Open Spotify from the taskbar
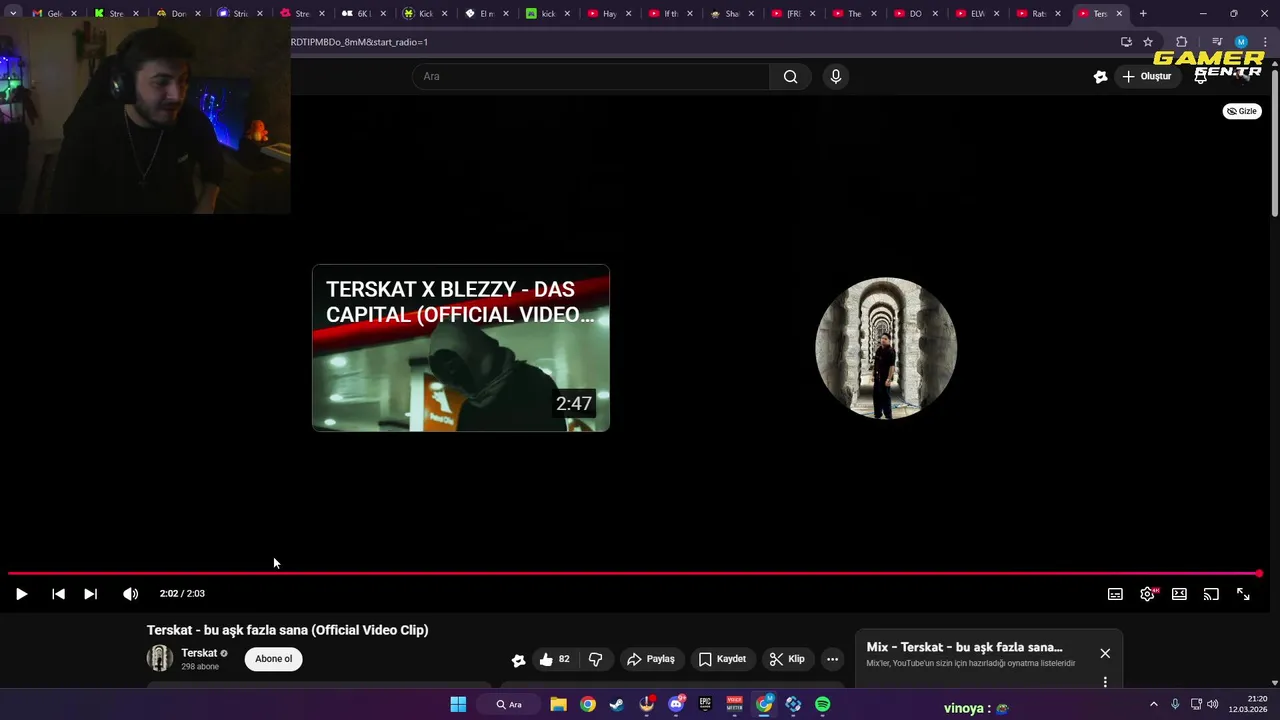The width and height of the screenshot is (1280, 720). (x=823, y=705)
